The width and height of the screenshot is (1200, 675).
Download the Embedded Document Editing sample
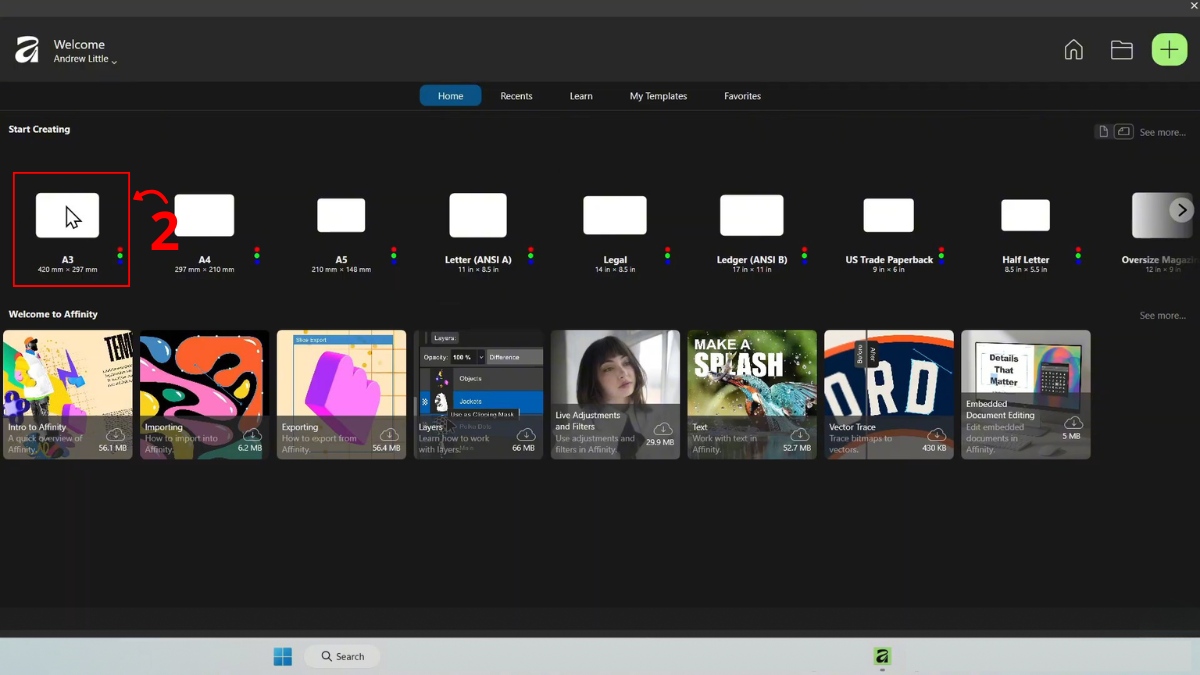1073,423
